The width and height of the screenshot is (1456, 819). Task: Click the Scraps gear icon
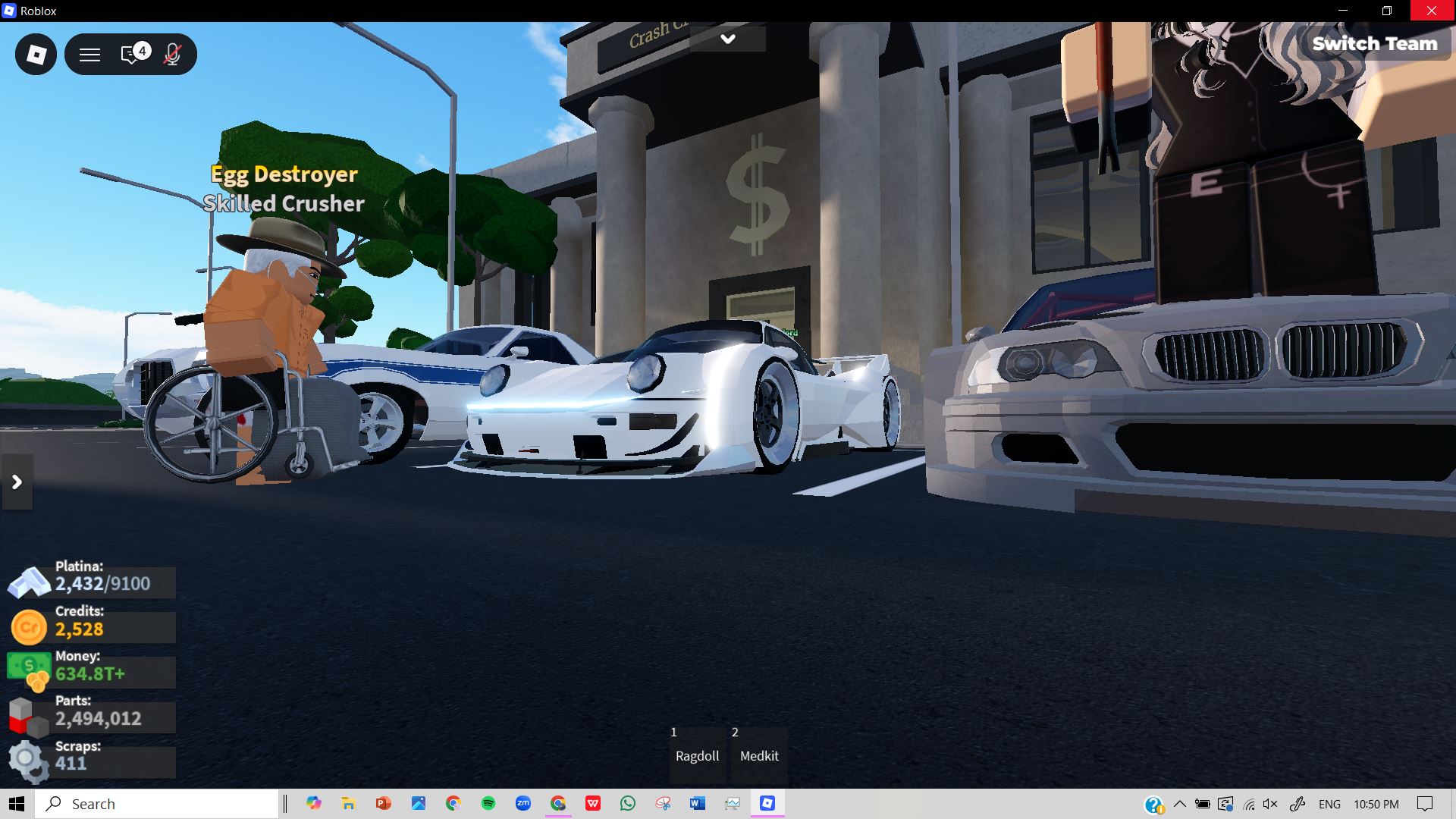tap(27, 761)
